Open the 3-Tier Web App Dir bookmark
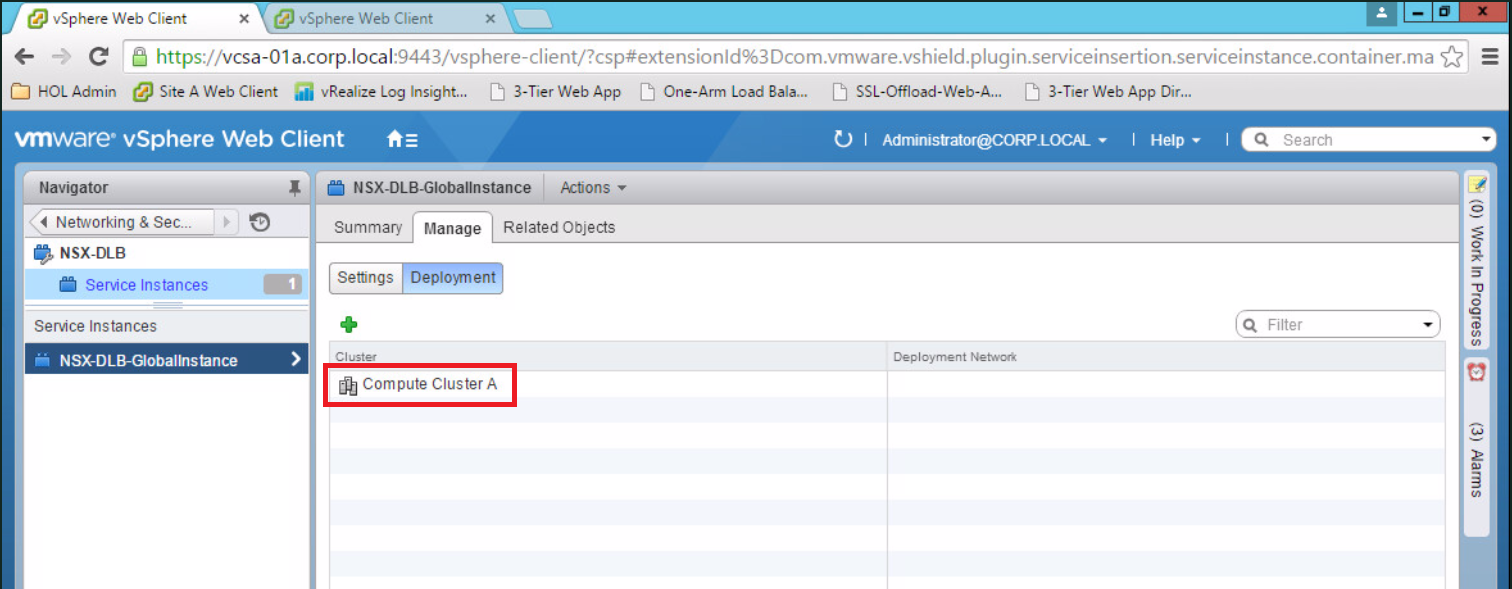 pyautogui.click(x=1108, y=91)
